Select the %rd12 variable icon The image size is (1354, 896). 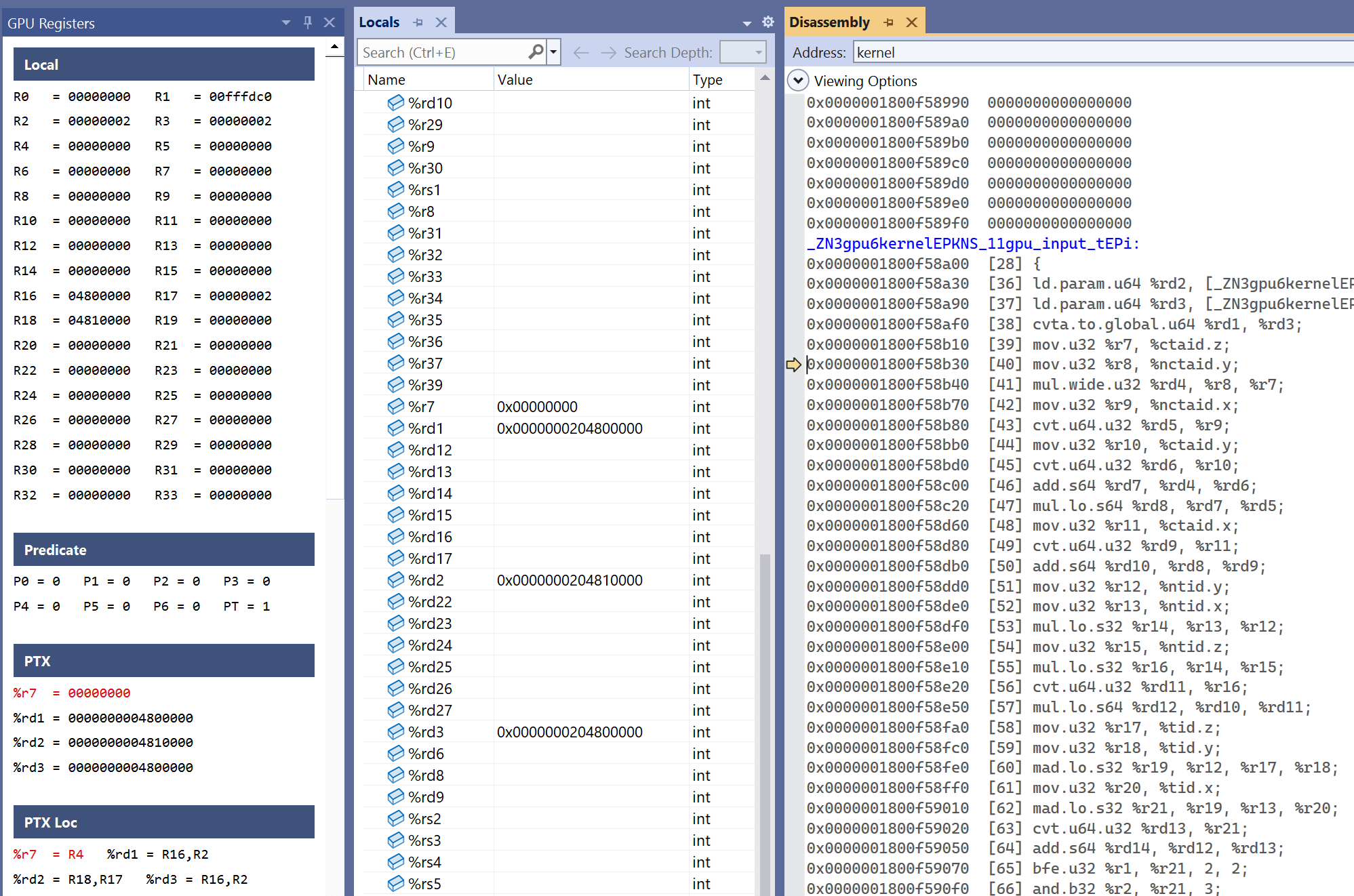(395, 449)
